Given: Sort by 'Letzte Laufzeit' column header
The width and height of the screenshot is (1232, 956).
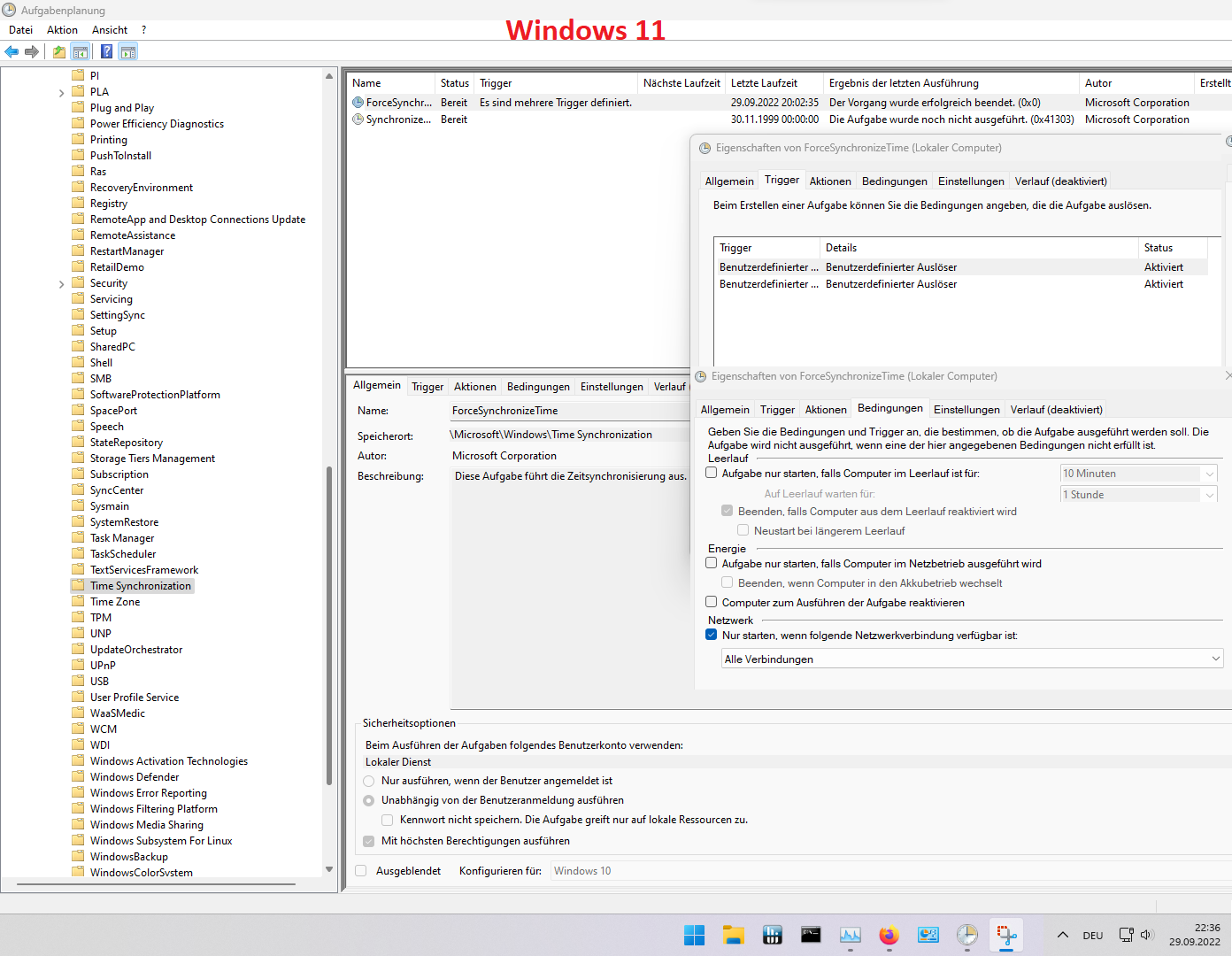Looking at the screenshot, I should [774, 83].
